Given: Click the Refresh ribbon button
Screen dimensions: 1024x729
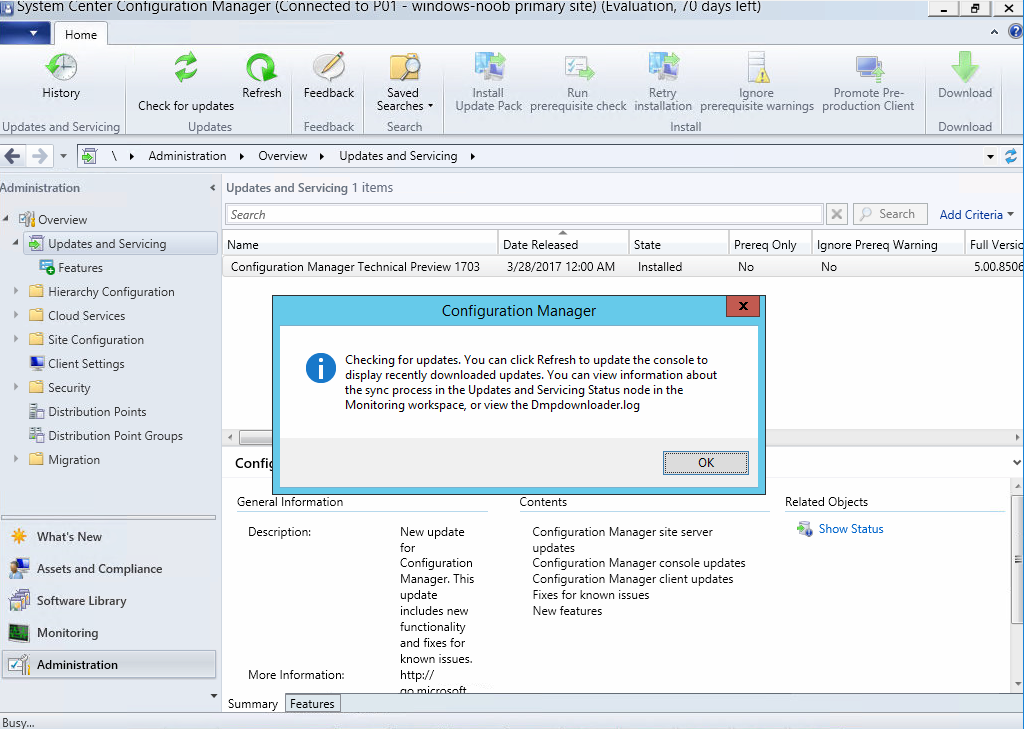Looking at the screenshot, I should (261, 76).
